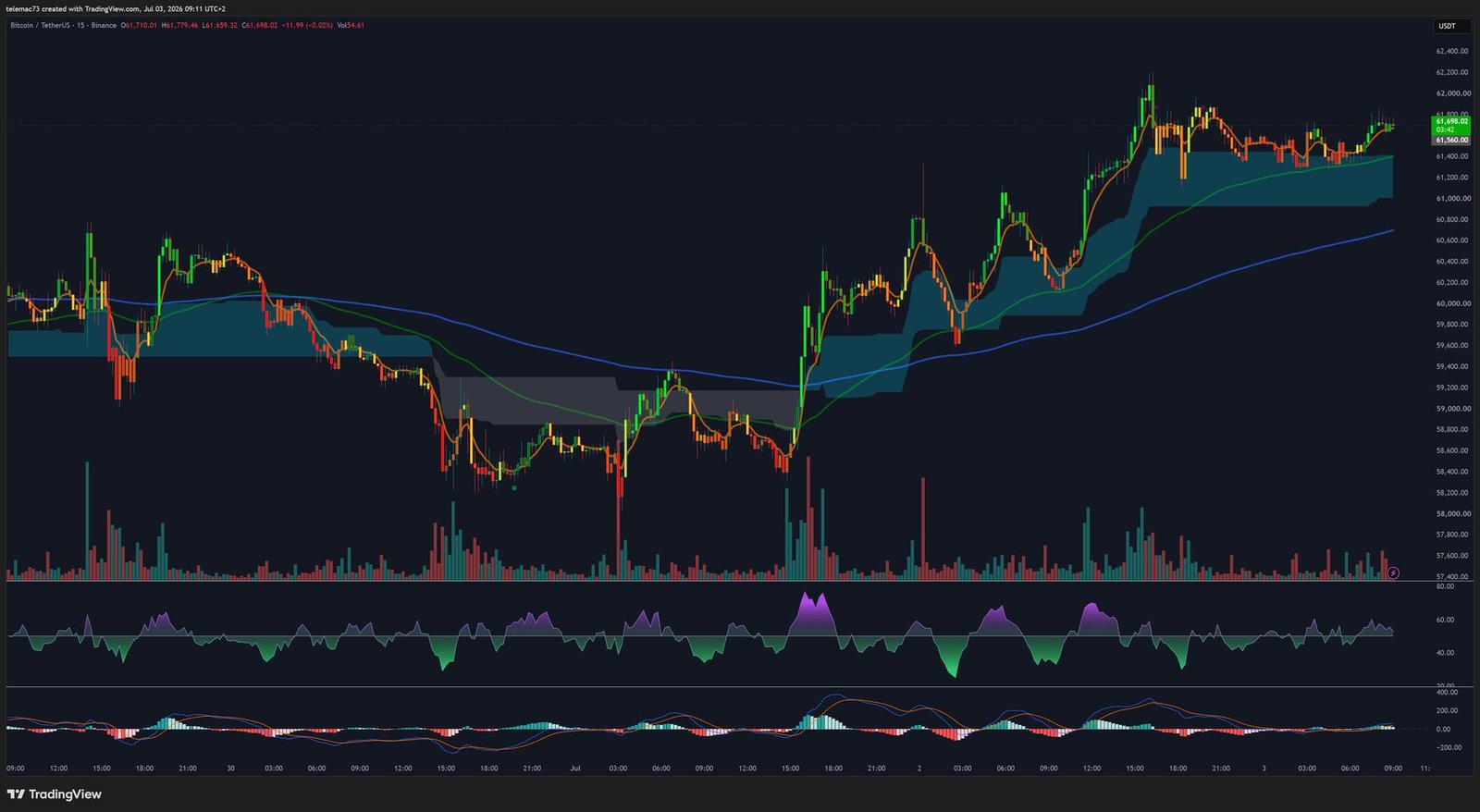
Task: Click the MACD scale -200.00 label
Action: tap(1449, 748)
